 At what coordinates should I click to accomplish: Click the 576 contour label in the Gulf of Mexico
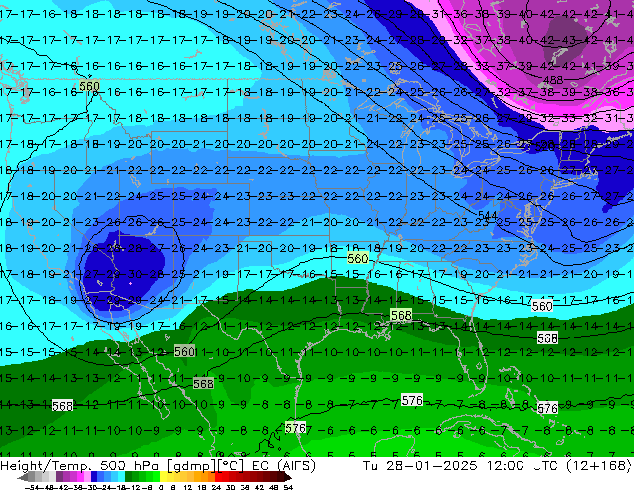coord(412,400)
